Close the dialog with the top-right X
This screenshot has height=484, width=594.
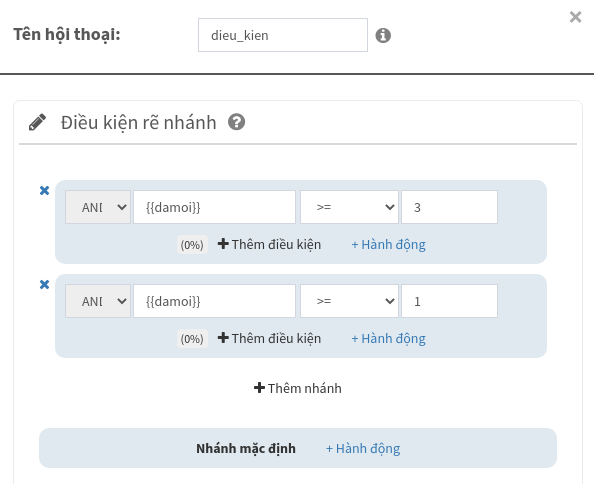[x=575, y=17]
